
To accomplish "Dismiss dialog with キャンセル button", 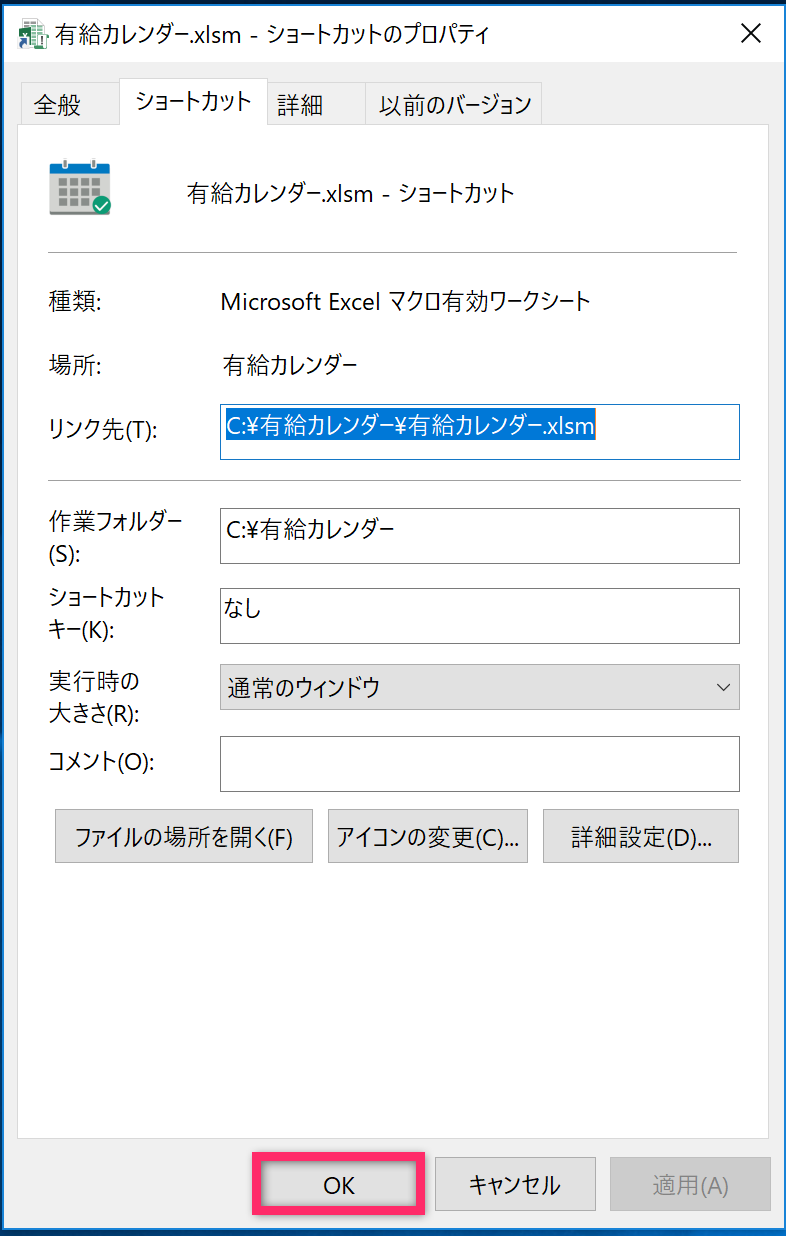I will (x=515, y=1185).
